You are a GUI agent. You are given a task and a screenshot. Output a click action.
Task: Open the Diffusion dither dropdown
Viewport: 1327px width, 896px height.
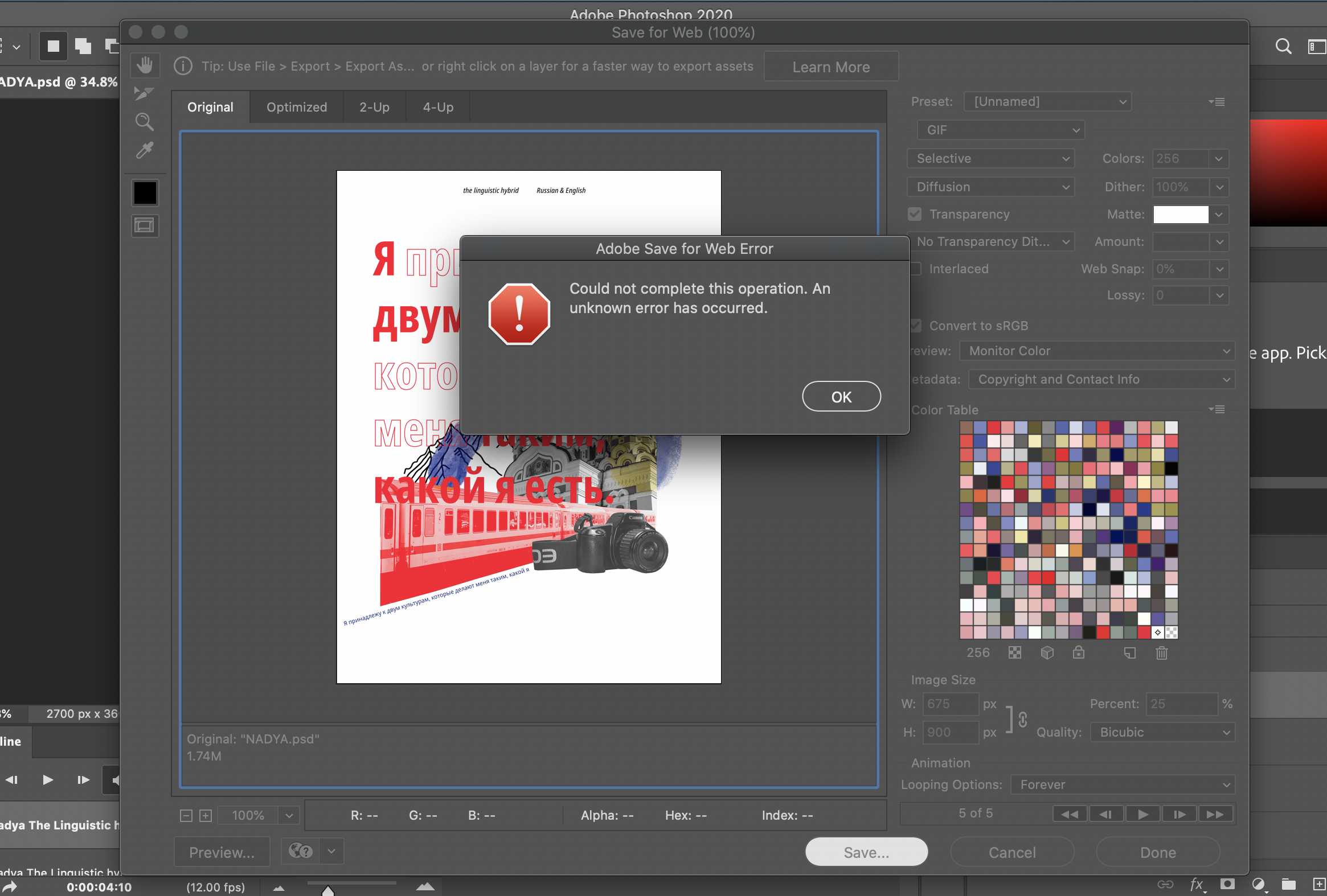coord(990,187)
